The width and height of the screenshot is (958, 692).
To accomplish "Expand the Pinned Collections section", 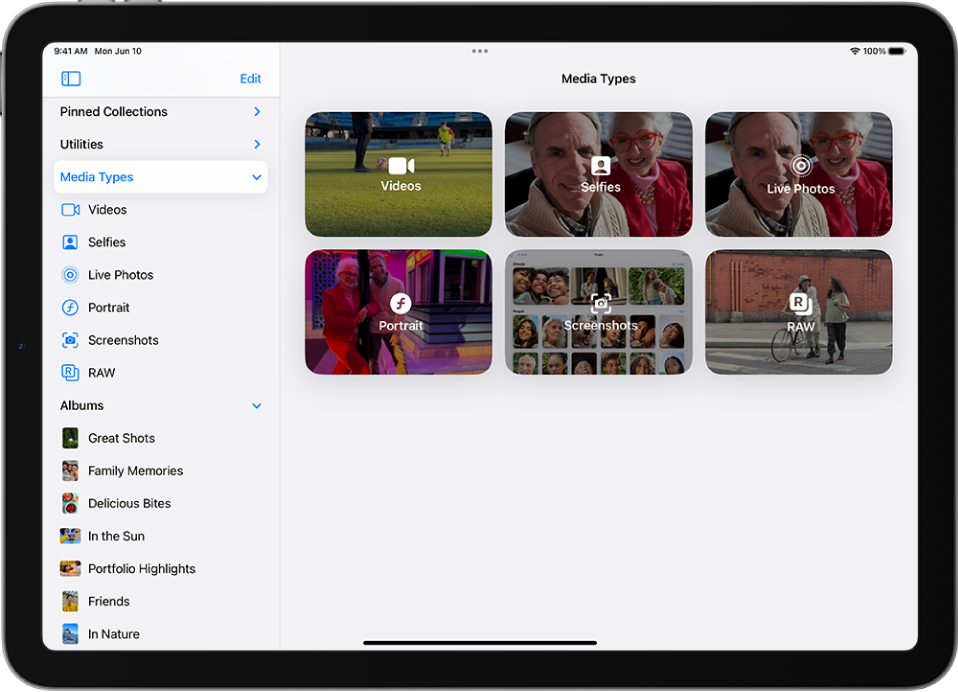I will (256, 111).
